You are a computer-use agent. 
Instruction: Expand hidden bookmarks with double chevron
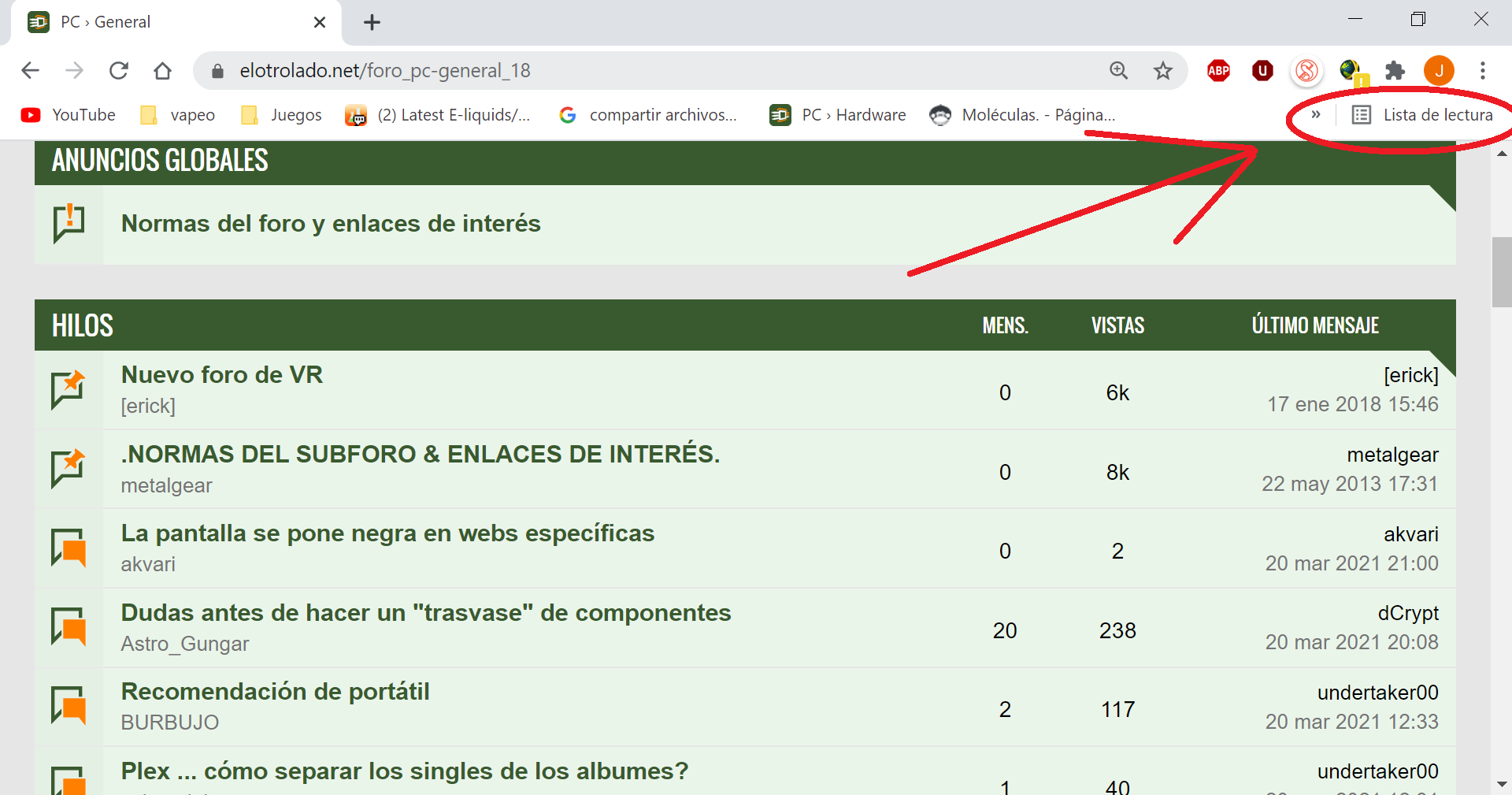point(1315,115)
